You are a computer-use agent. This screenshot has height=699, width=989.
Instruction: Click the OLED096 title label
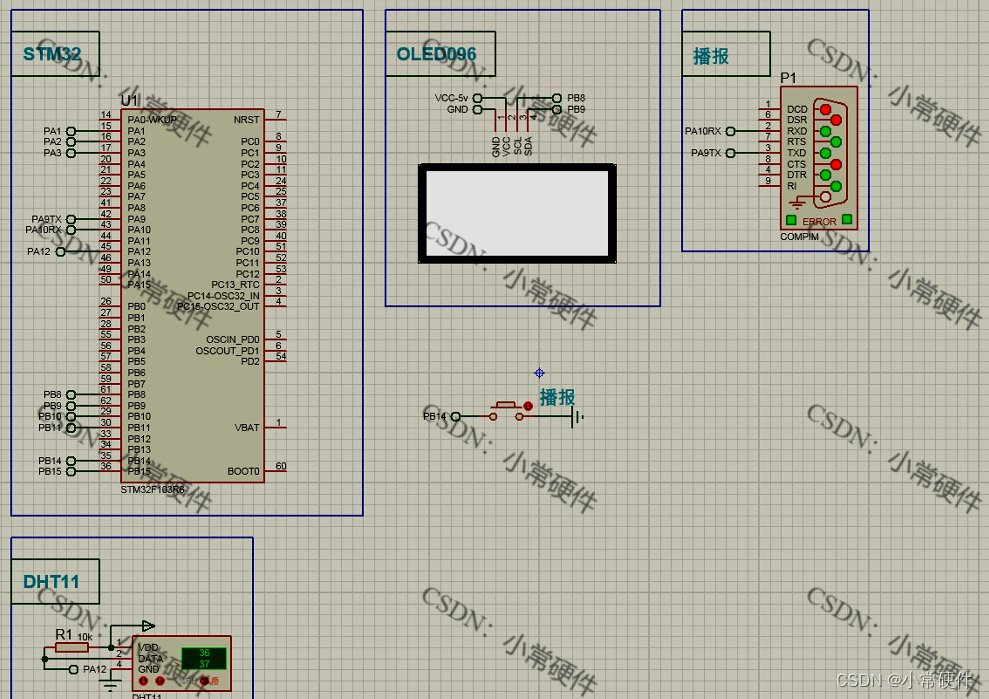436,54
